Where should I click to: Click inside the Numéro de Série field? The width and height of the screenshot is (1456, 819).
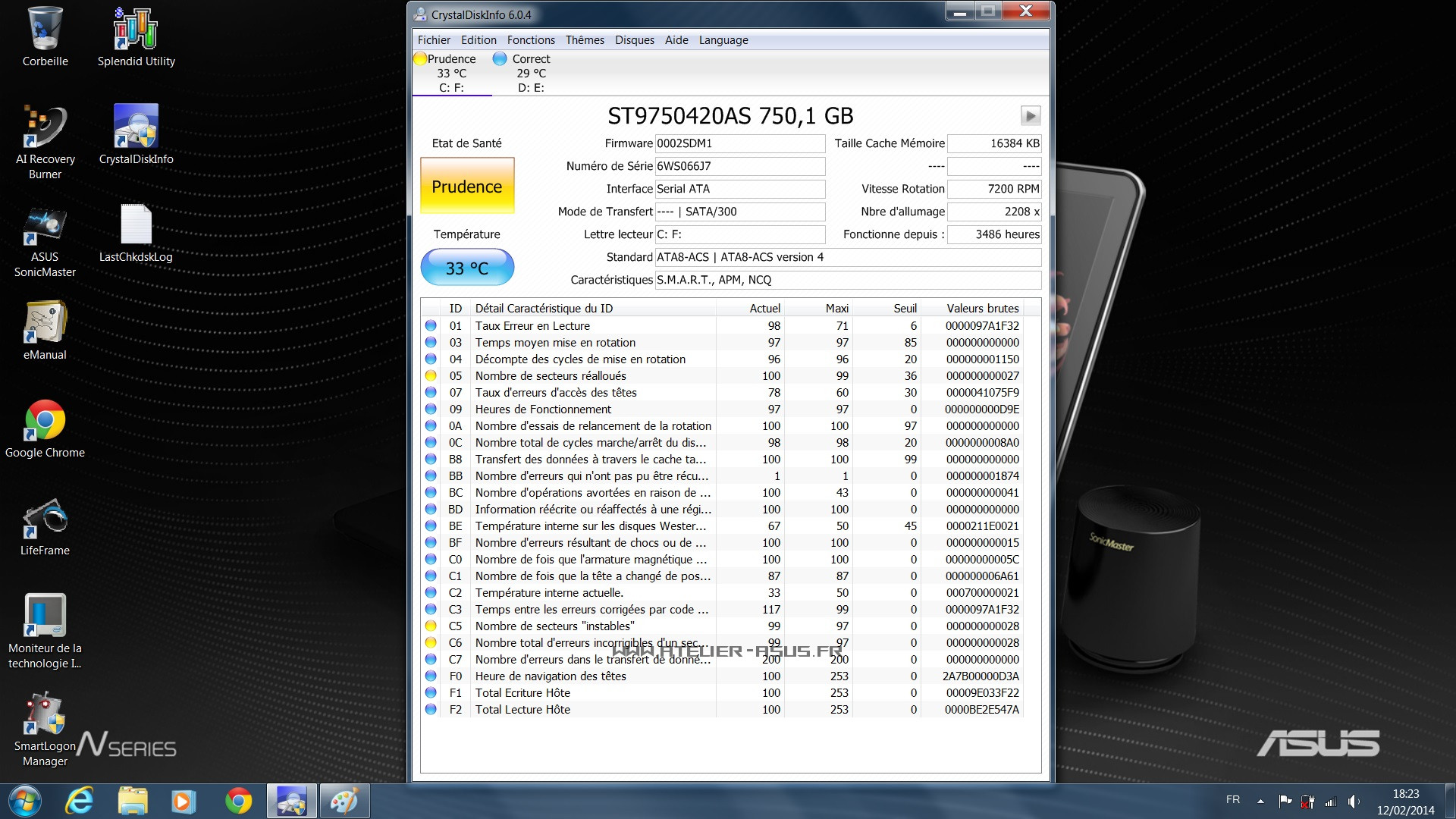[x=739, y=166]
